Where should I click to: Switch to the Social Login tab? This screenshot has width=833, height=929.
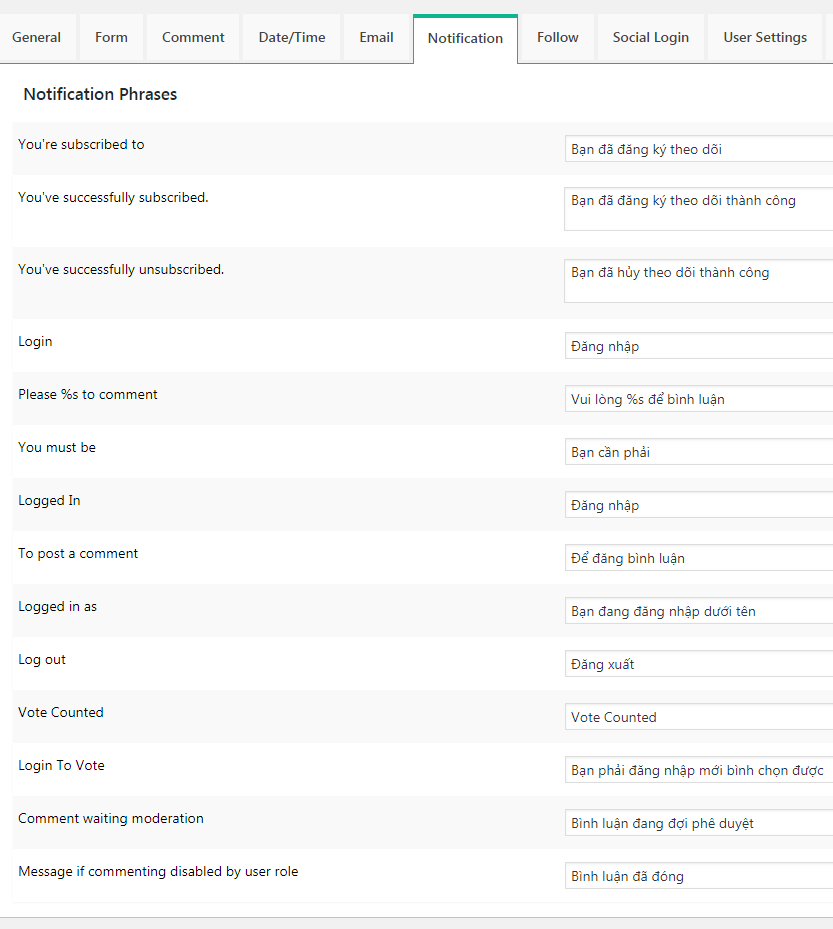click(650, 37)
